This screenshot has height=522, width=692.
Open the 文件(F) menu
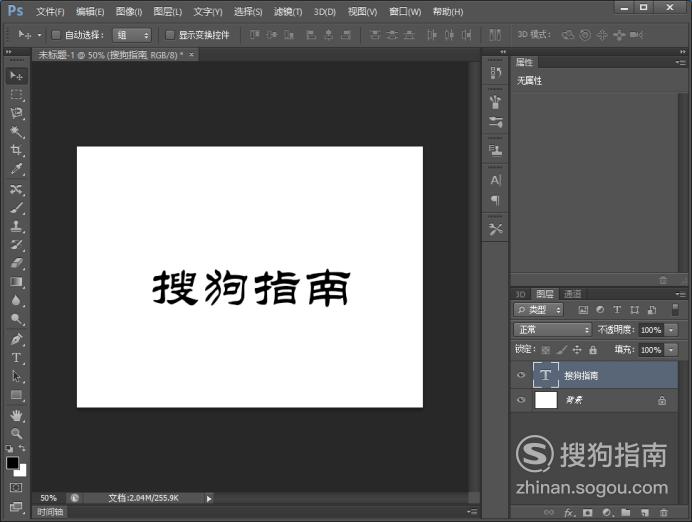pos(50,12)
